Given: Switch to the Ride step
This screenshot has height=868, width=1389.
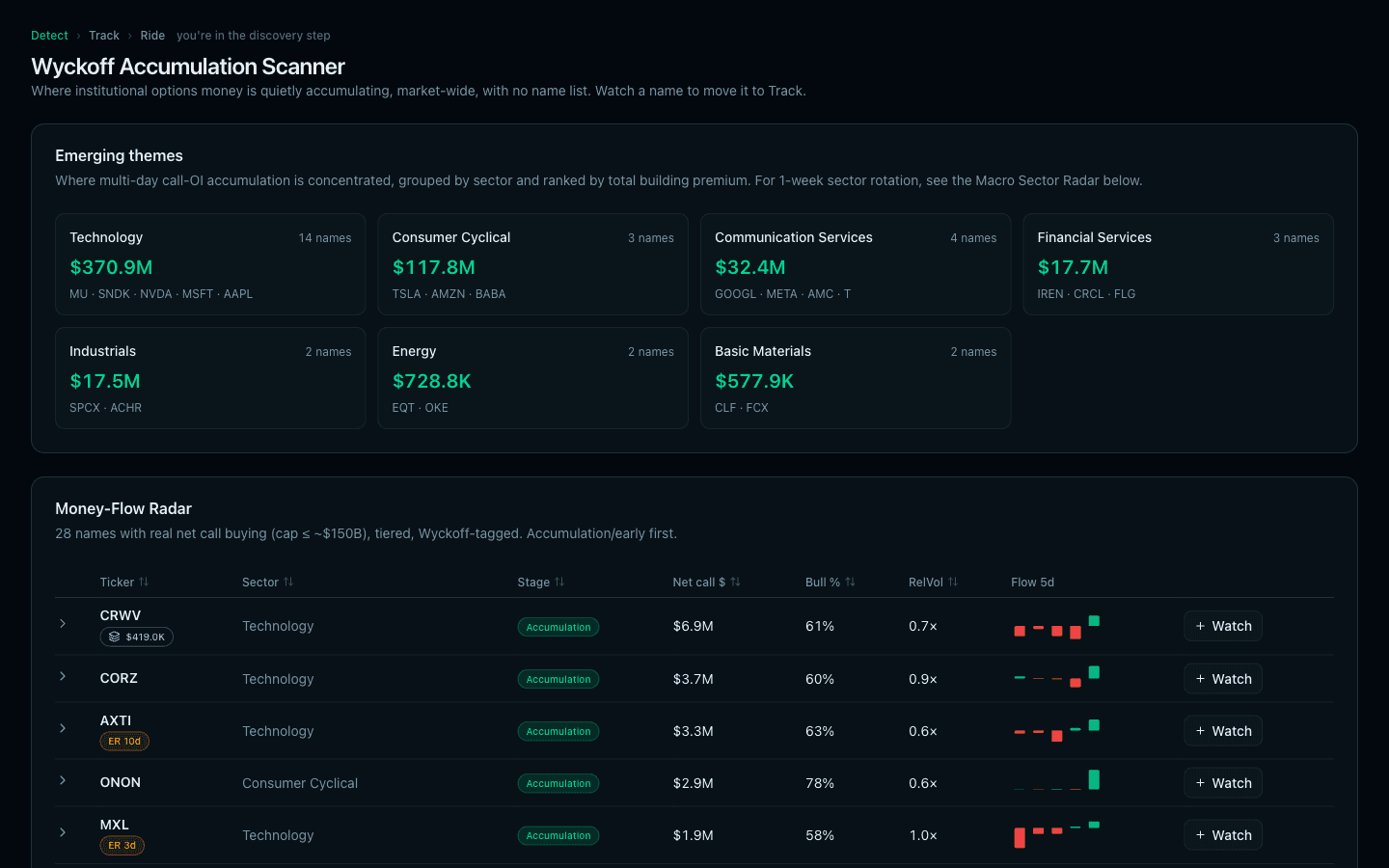Looking at the screenshot, I should [x=152, y=36].
